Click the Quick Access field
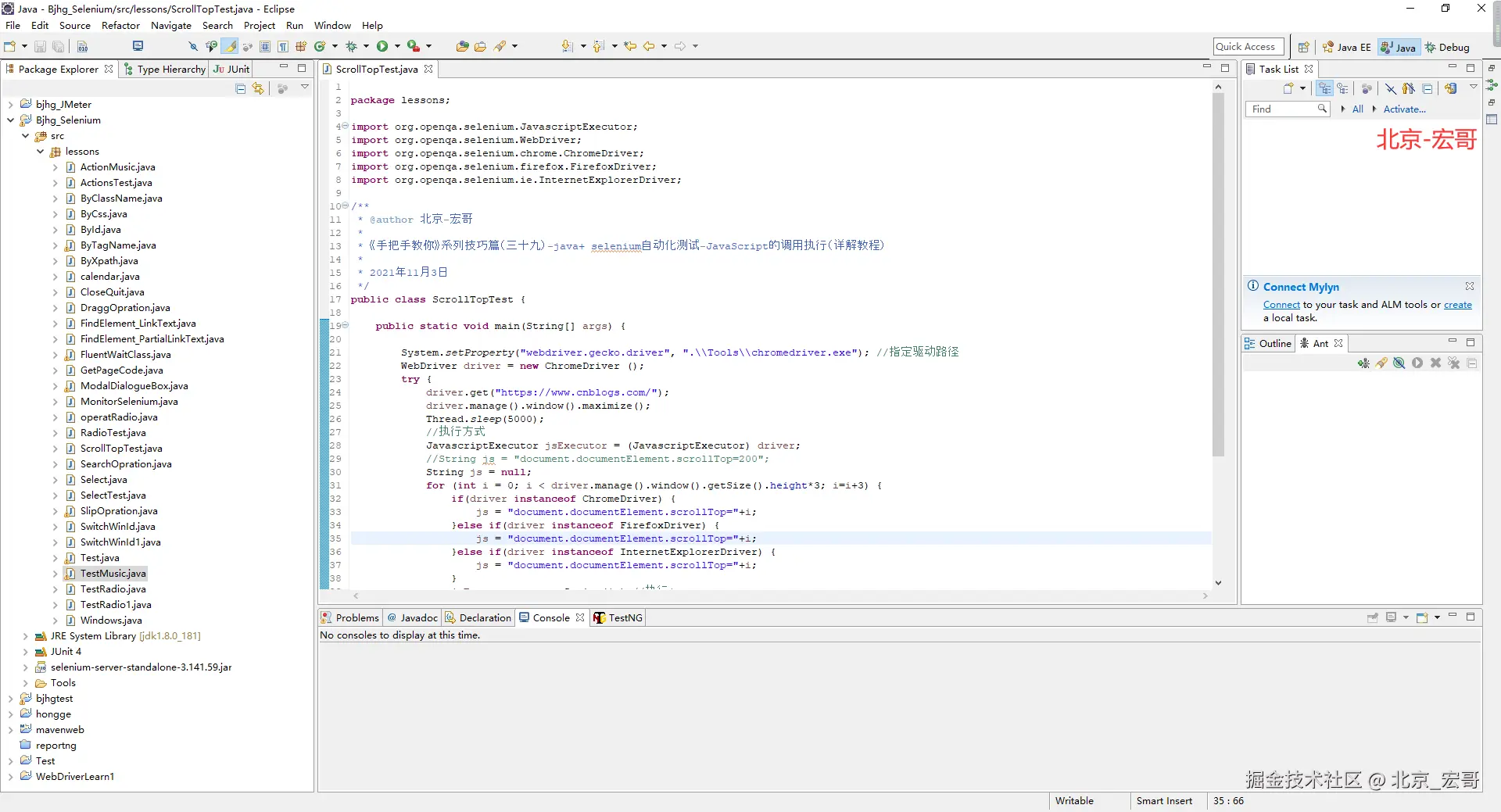The image size is (1501, 812). tap(1248, 47)
